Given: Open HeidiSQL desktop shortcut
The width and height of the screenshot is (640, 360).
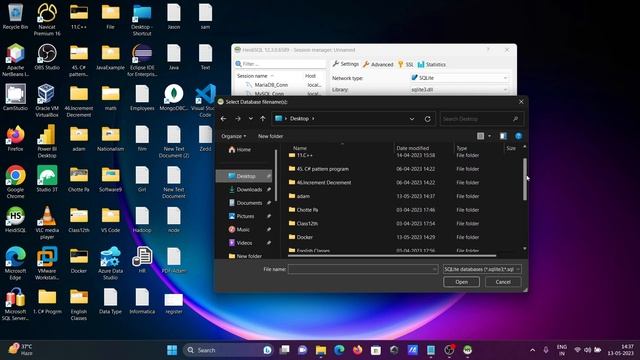Looking at the screenshot, I should click(16, 220).
